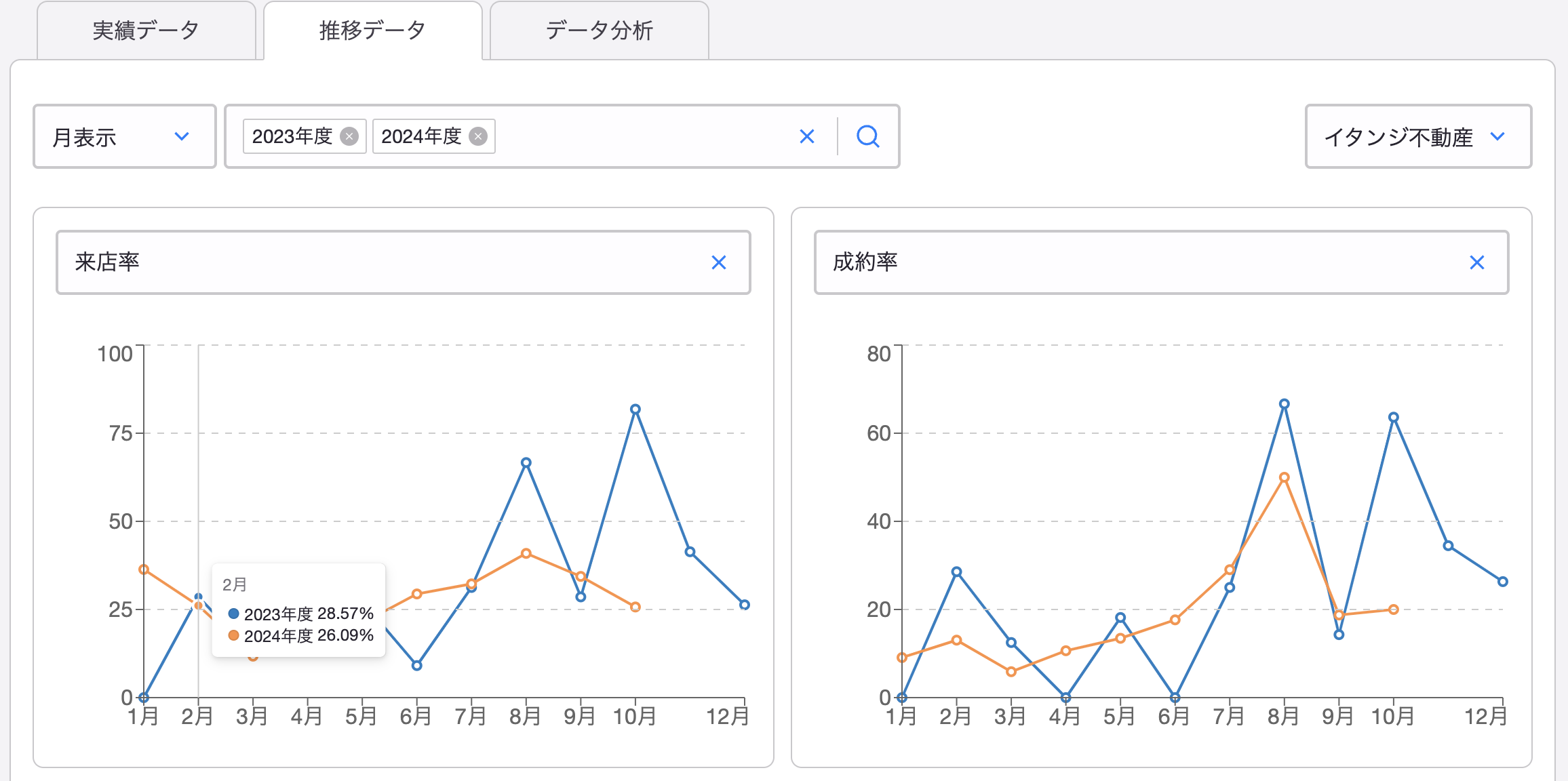Clear the 来店率 metric selection
Image resolution: width=1568 pixels, height=781 pixels.
[719, 262]
